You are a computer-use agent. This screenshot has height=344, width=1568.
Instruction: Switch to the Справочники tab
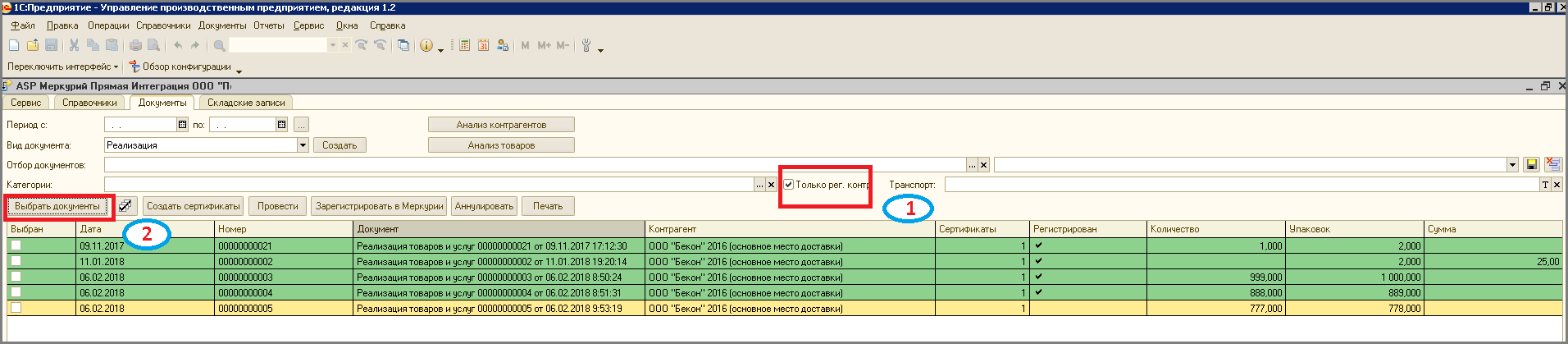pyautogui.click(x=89, y=103)
